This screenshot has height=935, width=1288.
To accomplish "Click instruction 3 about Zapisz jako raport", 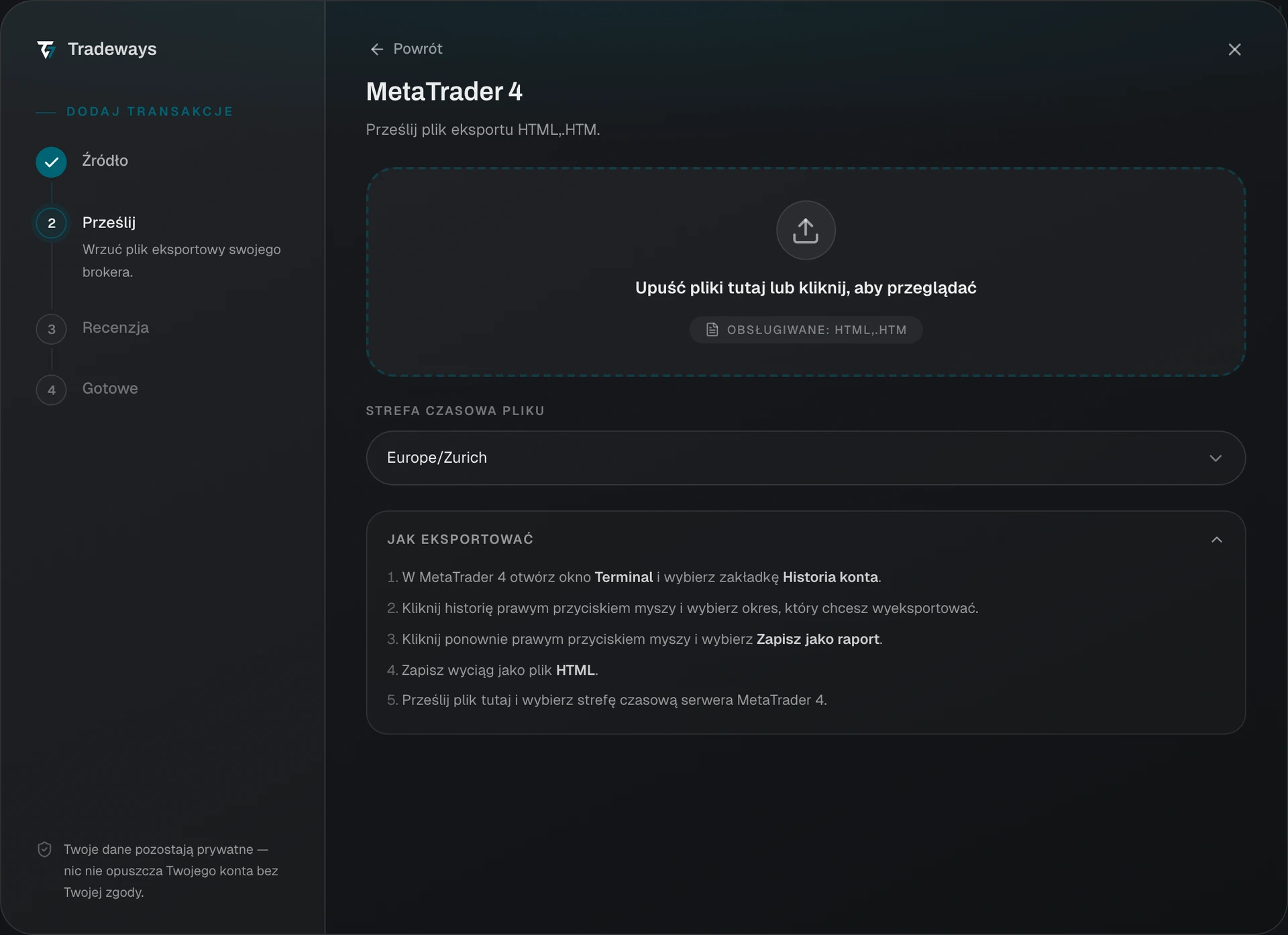I will pos(635,639).
